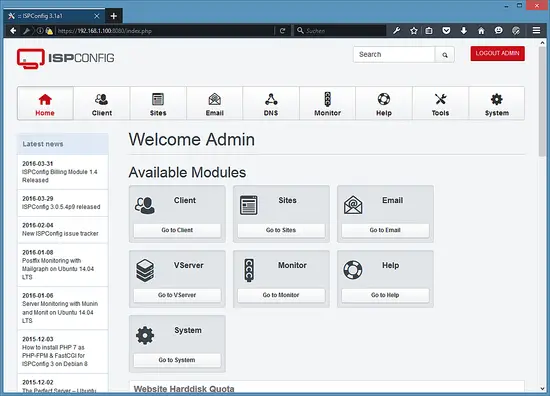This screenshot has width=550, height=396.
Task: Switch to the Sites navigation tab
Action: [x=158, y=103]
